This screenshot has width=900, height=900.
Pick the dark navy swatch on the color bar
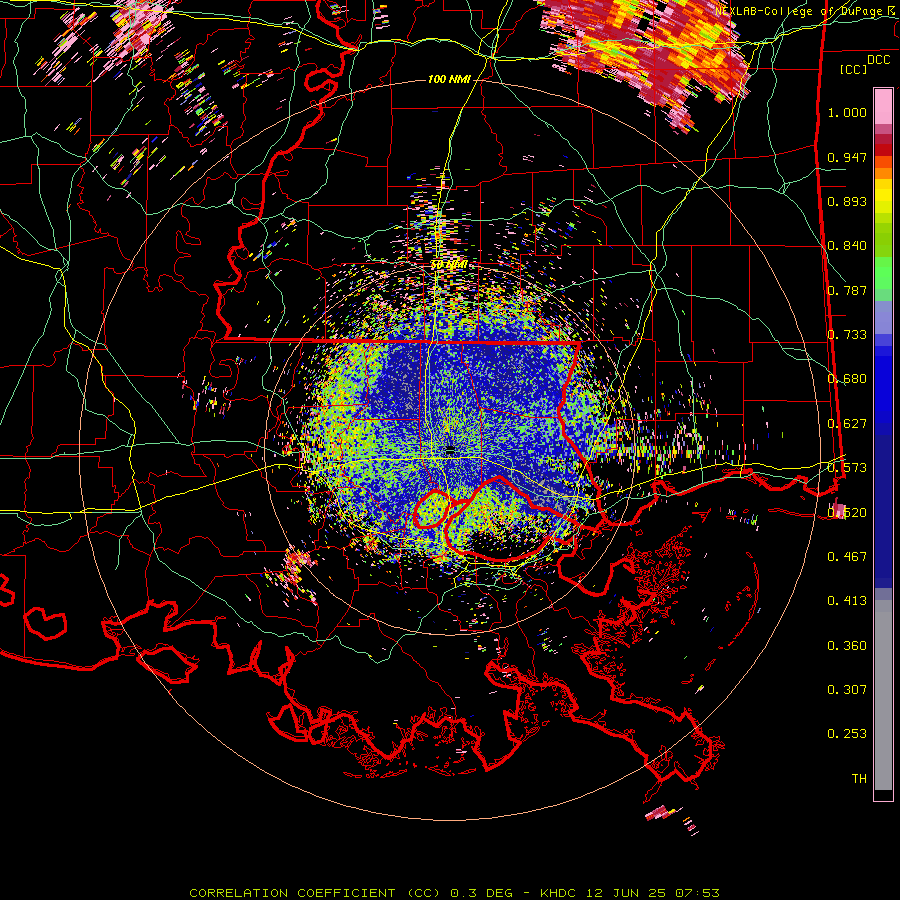coord(883,505)
